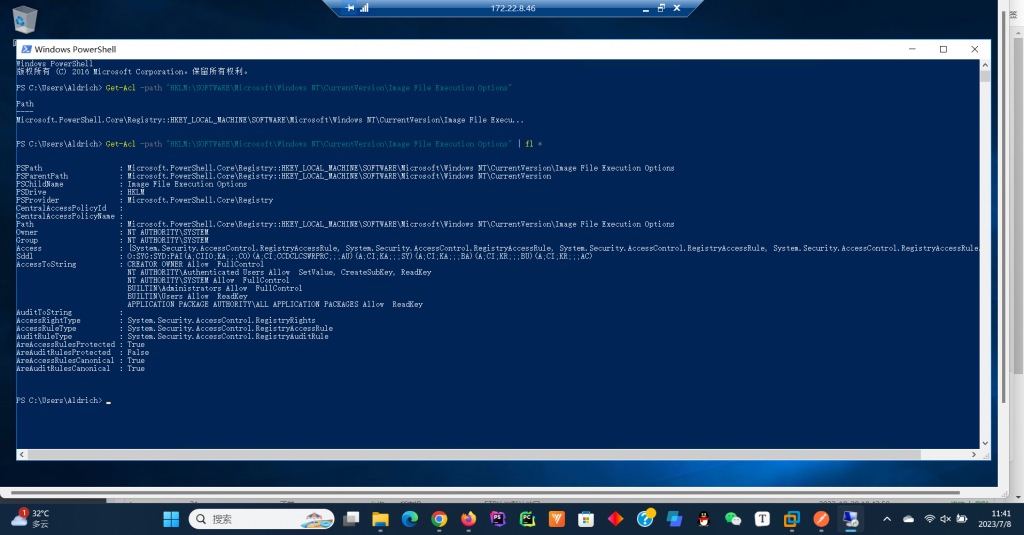Viewport: 1024px width, 535px height.
Task: Click the PowerShell icon in the title bar
Action: point(25,49)
